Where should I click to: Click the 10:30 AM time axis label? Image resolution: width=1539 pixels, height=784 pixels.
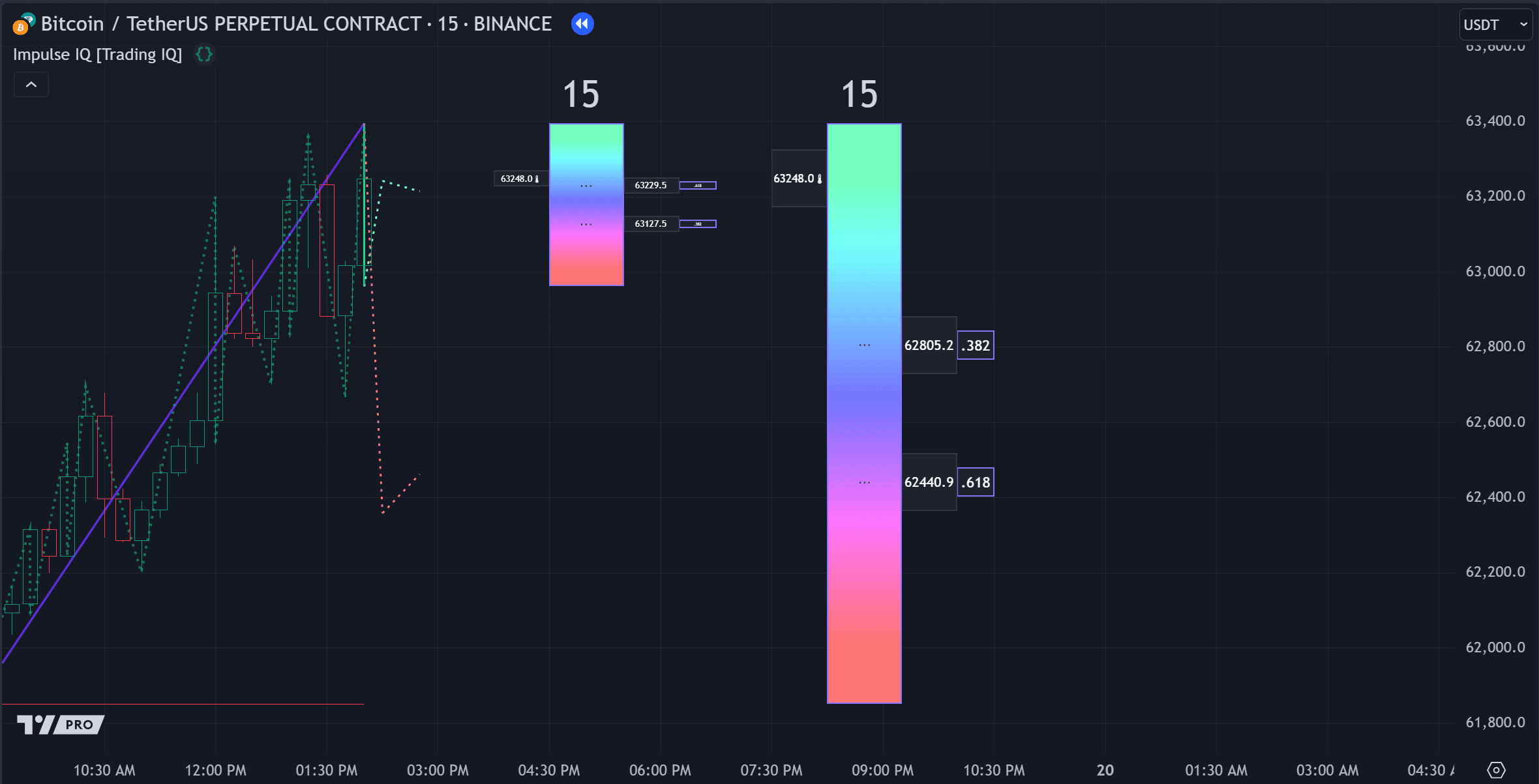coord(104,770)
